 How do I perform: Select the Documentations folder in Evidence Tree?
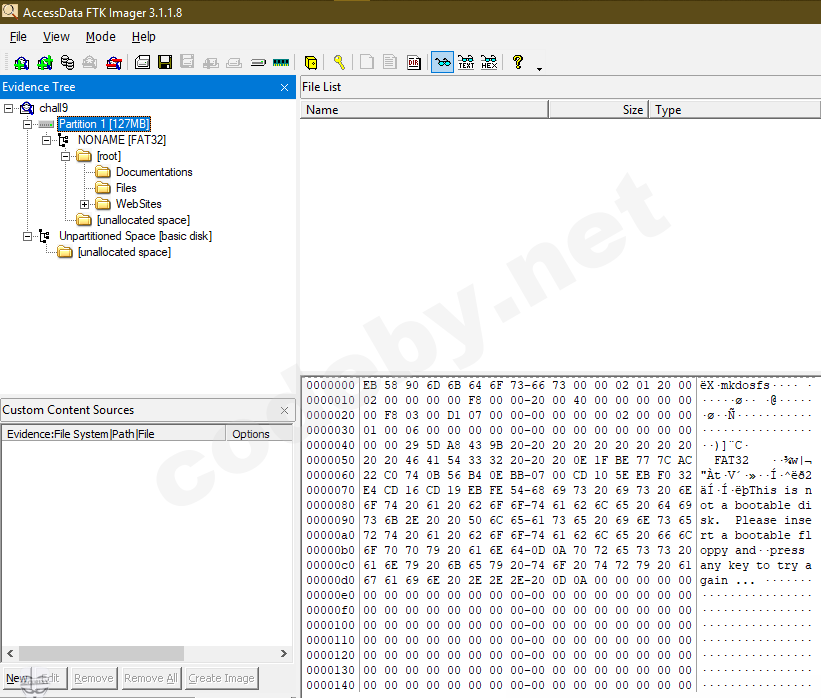153,172
